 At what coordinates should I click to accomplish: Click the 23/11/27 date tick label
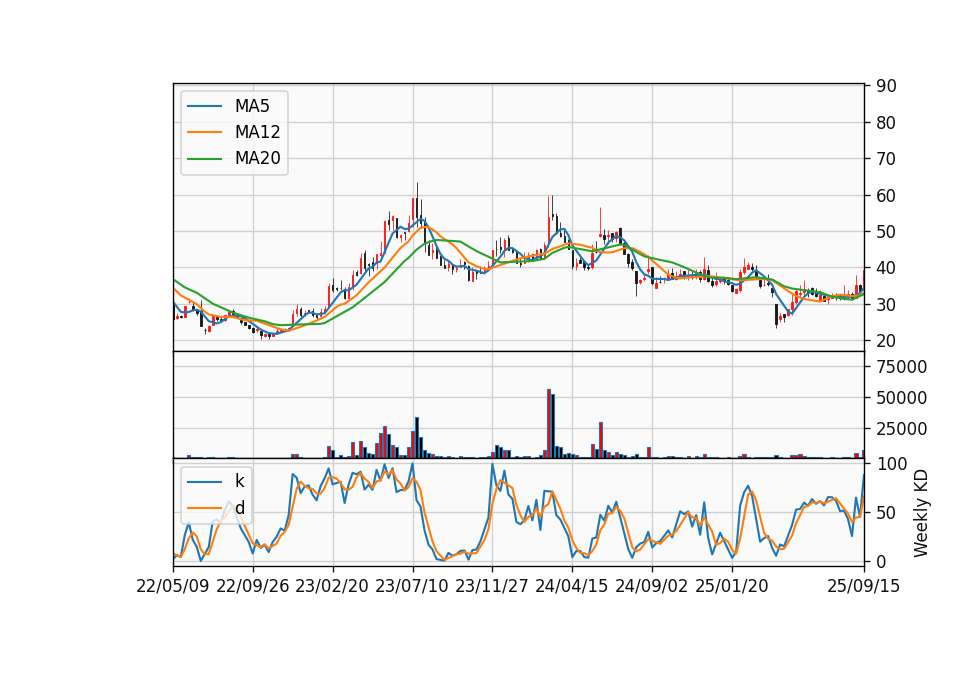pyautogui.click(x=492, y=586)
